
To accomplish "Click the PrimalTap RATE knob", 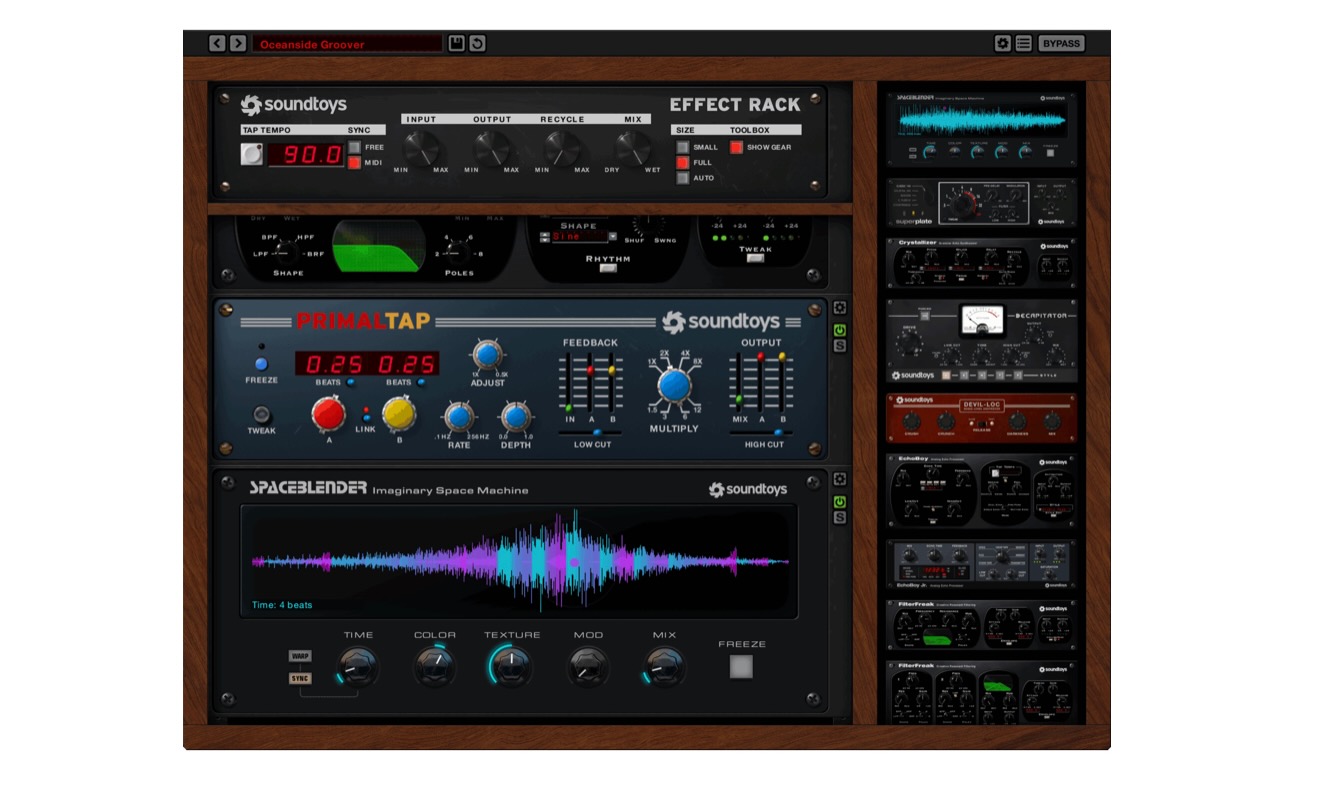I will coord(459,417).
